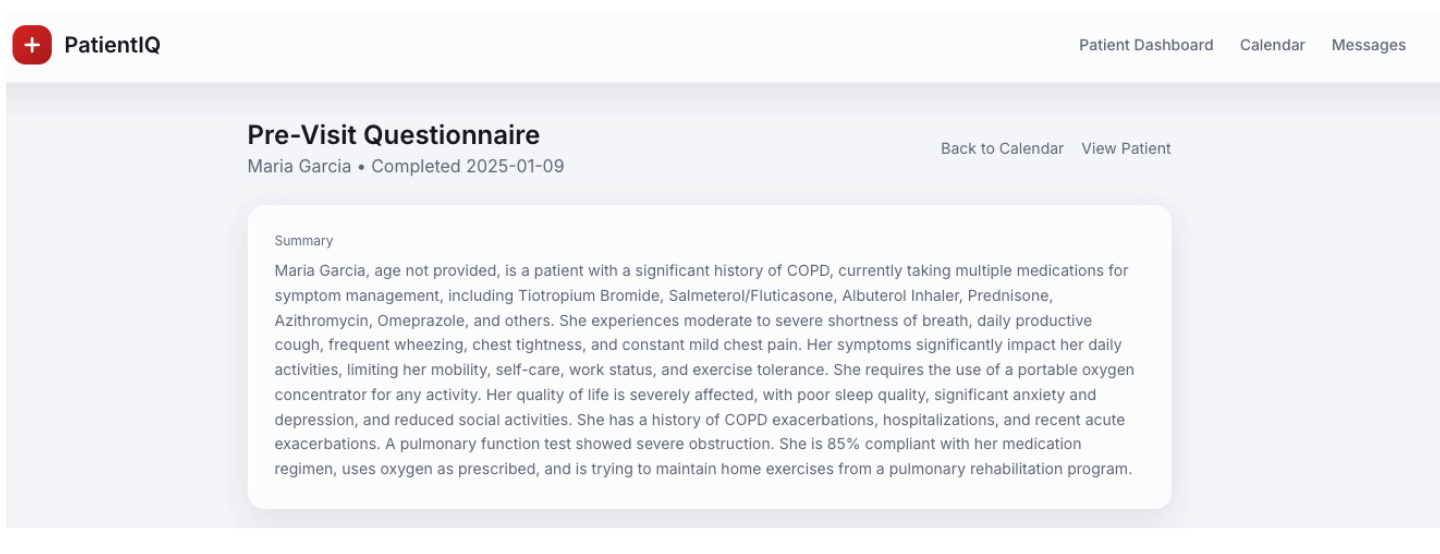Open Messages from the top navigation
Image resolution: width=1440 pixels, height=554 pixels.
tap(1368, 45)
